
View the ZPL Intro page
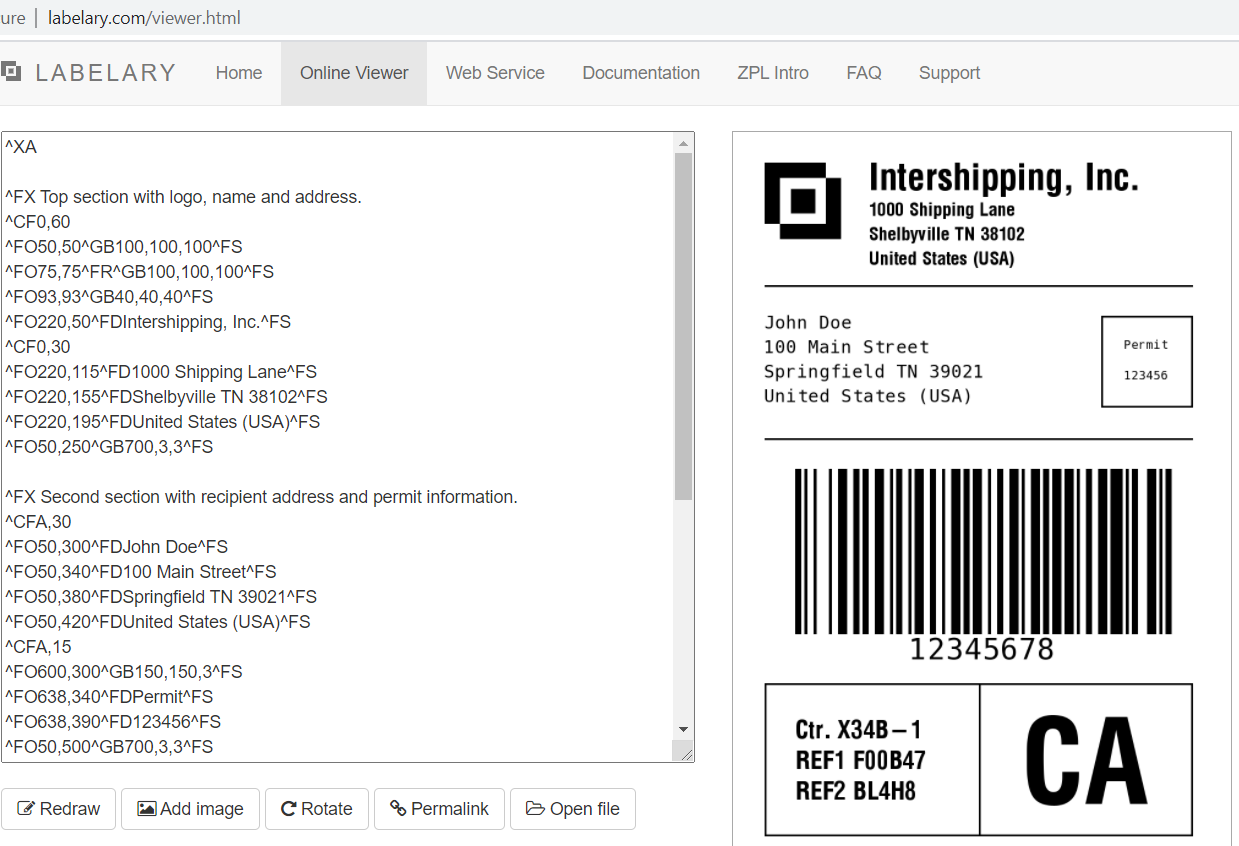click(772, 72)
